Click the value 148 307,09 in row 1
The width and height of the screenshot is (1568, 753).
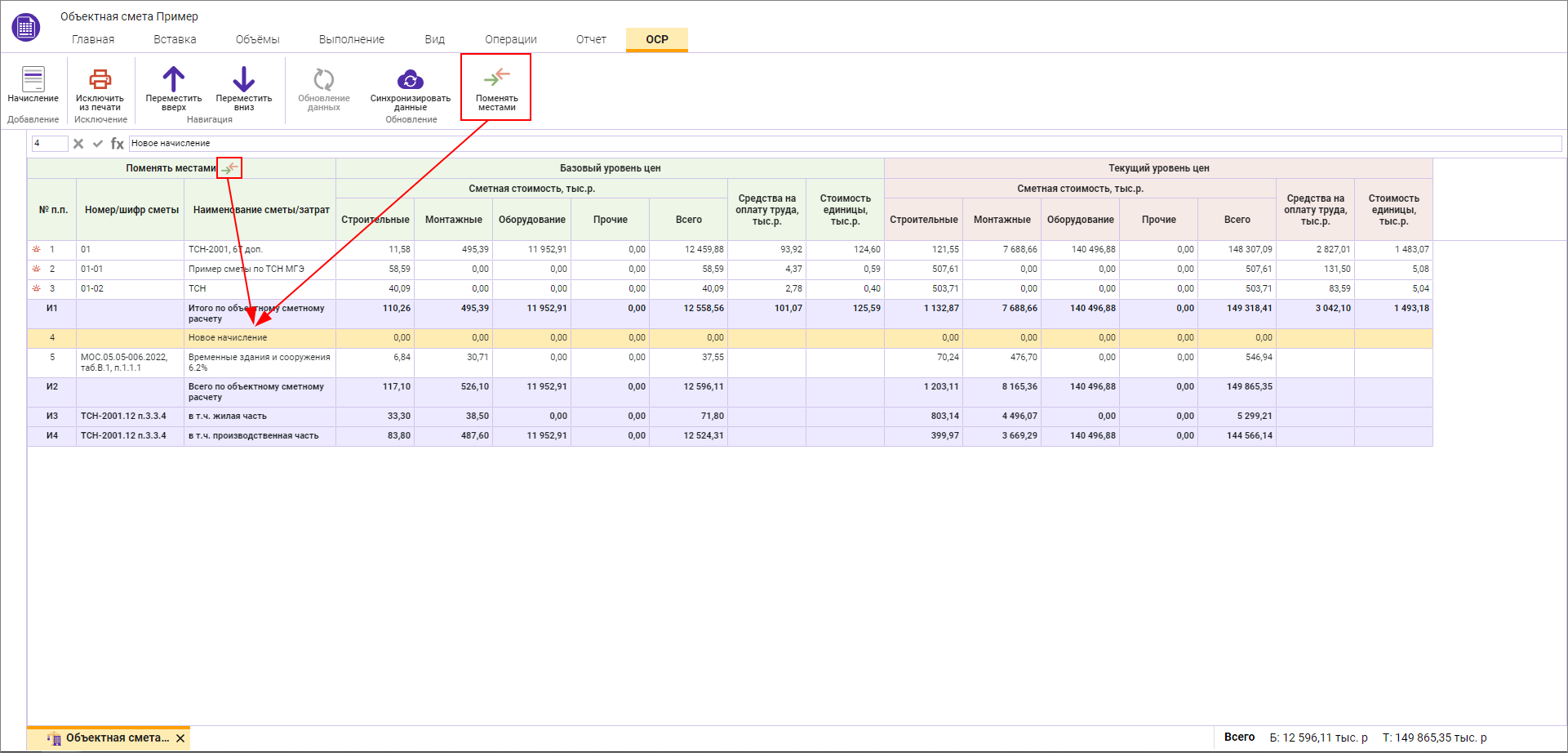pos(1250,249)
